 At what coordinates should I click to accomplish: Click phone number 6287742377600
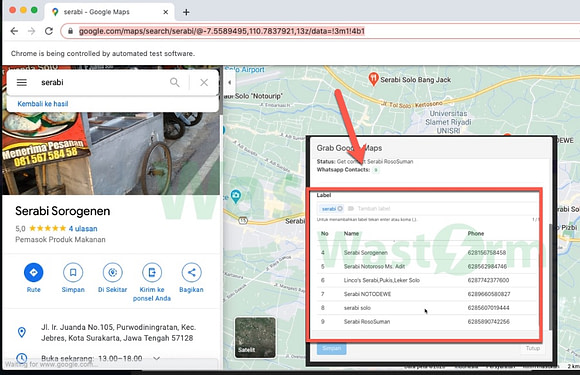point(488,280)
